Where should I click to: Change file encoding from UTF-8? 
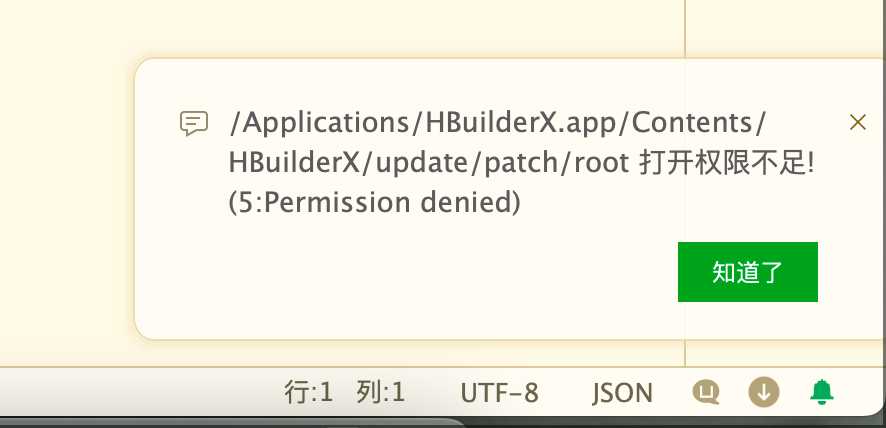(500, 393)
